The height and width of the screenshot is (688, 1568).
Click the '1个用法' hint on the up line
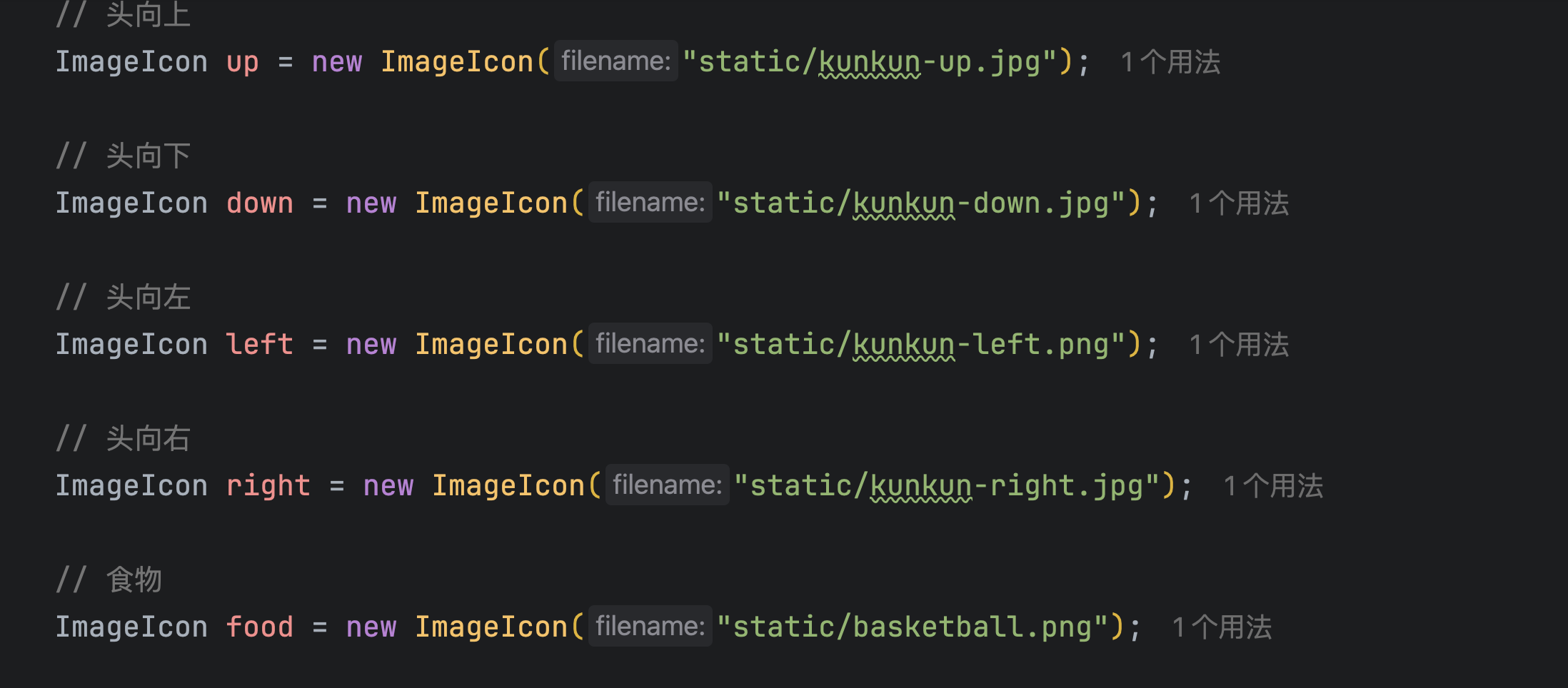click(x=1170, y=62)
